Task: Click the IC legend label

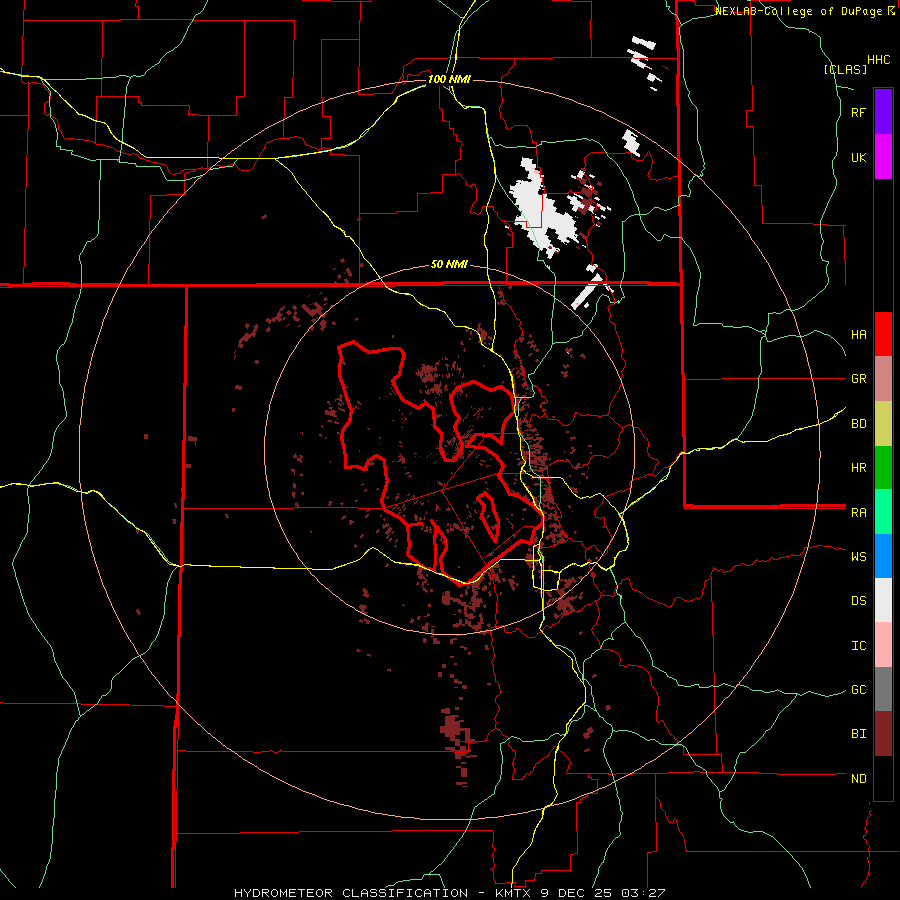Action: pos(859,646)
